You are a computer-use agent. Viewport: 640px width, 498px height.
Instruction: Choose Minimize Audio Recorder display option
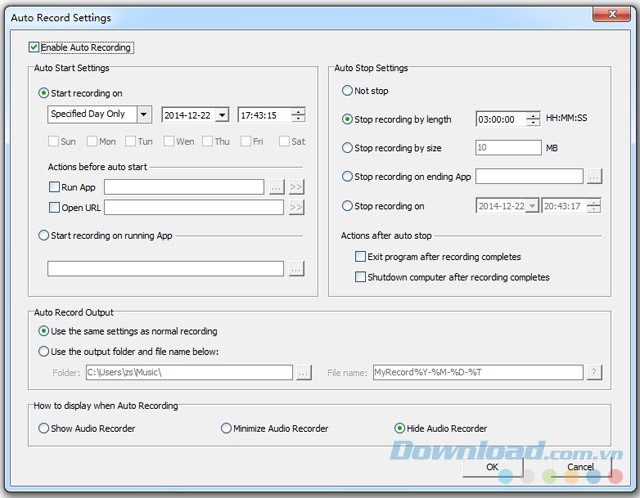tap(226, 428)
